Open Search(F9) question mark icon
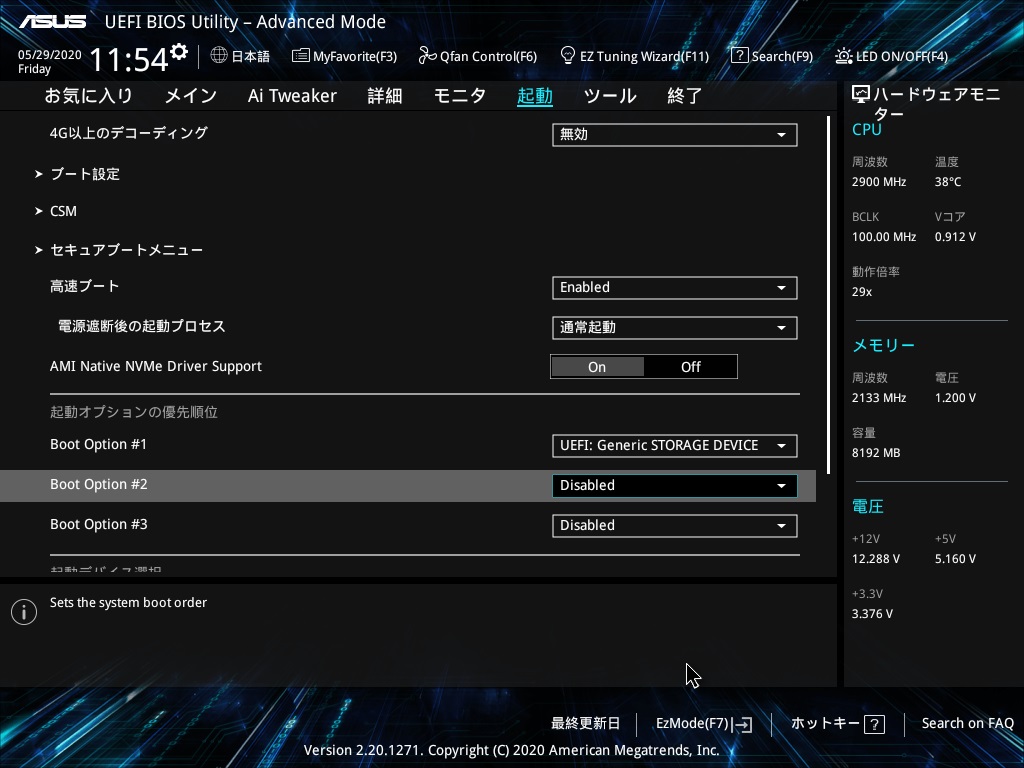The image size is (1024, 768). [x=739, y=56]
